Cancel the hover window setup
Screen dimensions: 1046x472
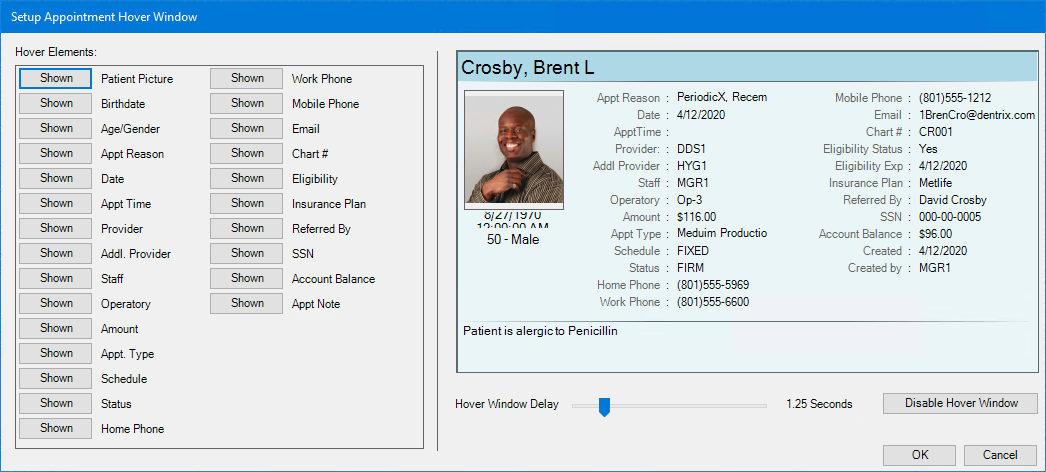(x=999, y=455)
